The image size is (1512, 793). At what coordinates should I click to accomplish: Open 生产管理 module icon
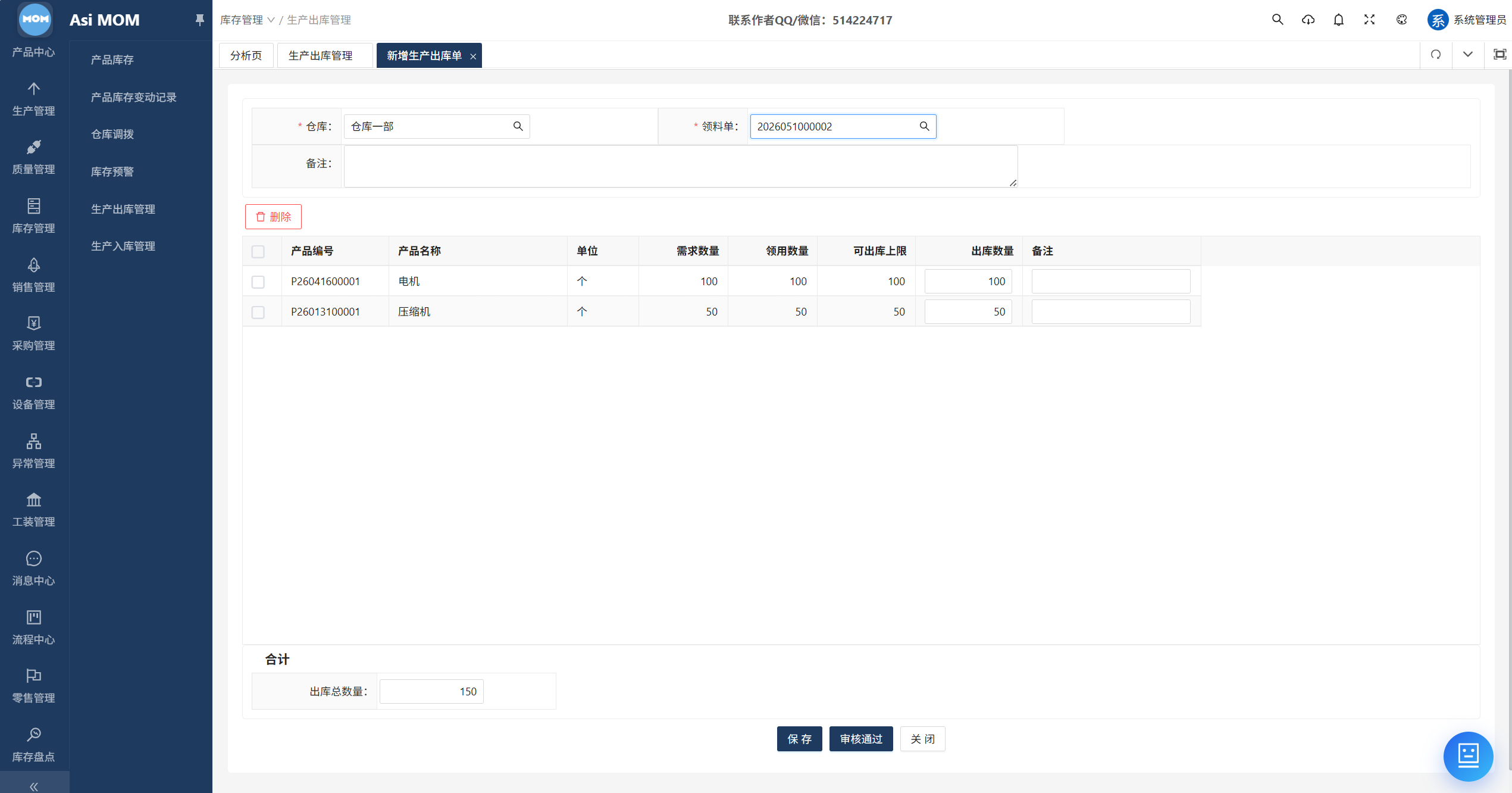pyautogui.click(x=33, y=89)
